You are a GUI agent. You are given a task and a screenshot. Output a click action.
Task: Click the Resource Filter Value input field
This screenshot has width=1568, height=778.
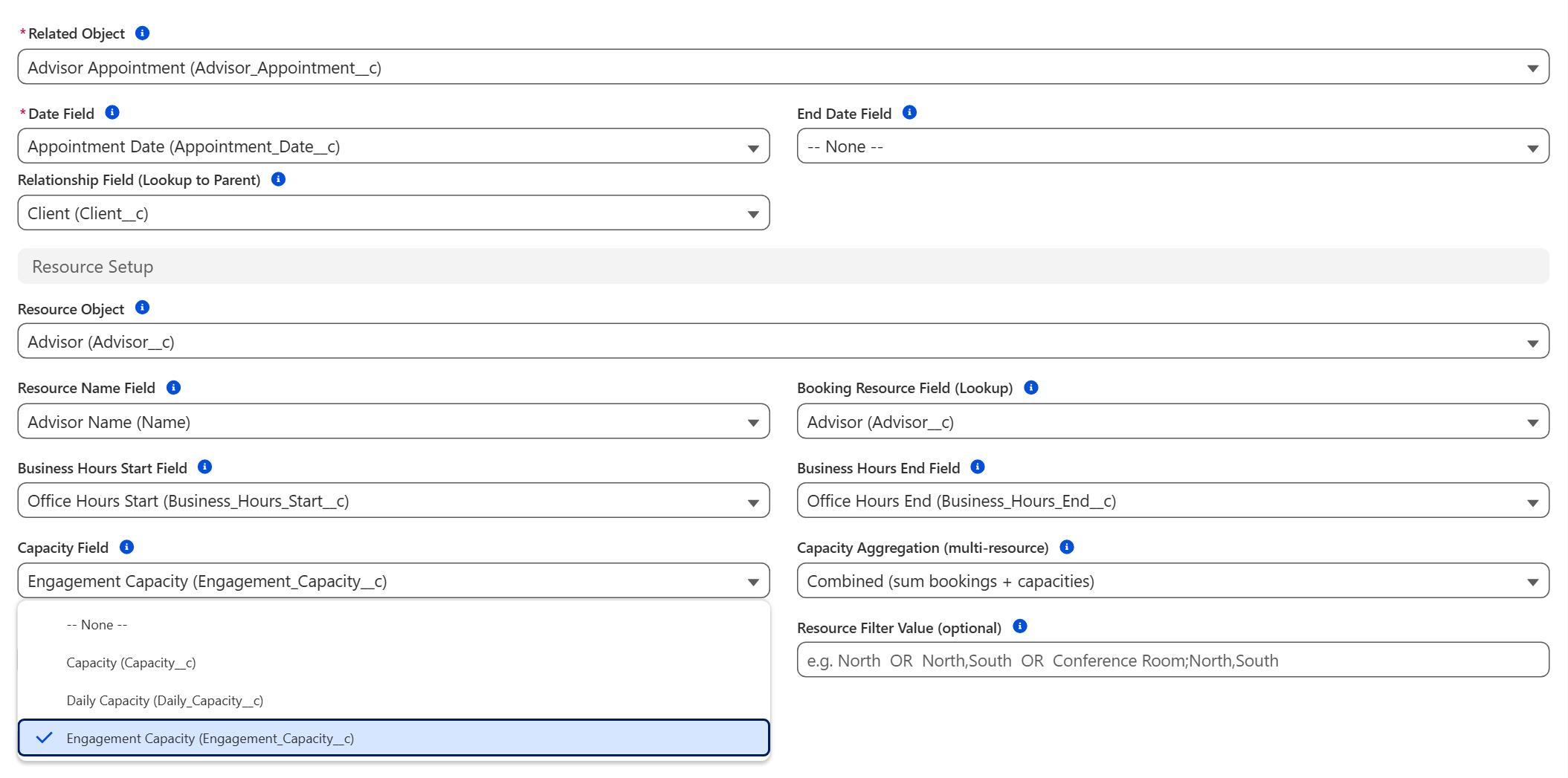(x=1173, y=660)
